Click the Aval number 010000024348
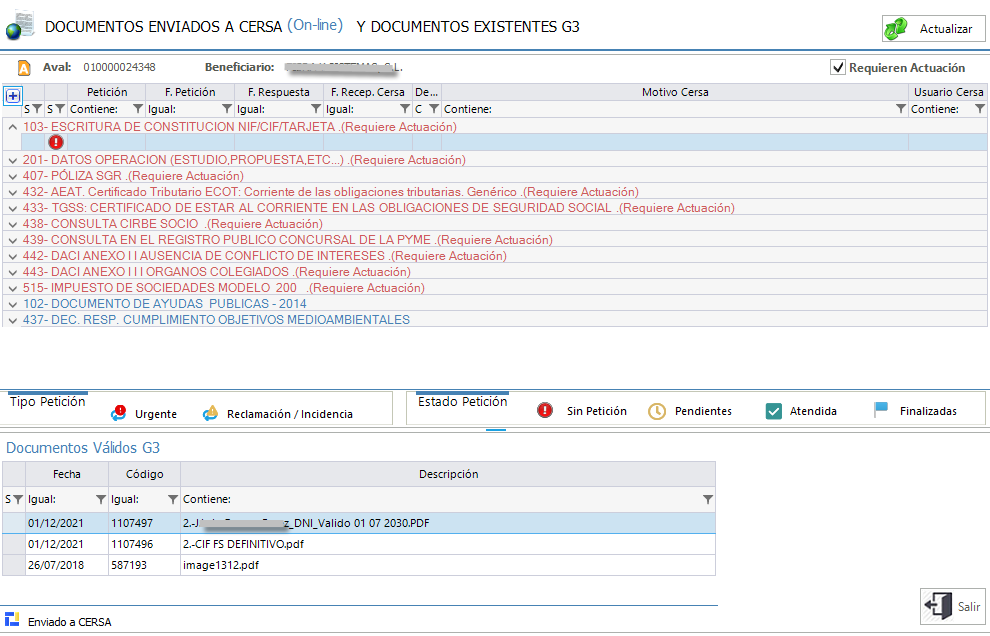 [x=119, y=67]
